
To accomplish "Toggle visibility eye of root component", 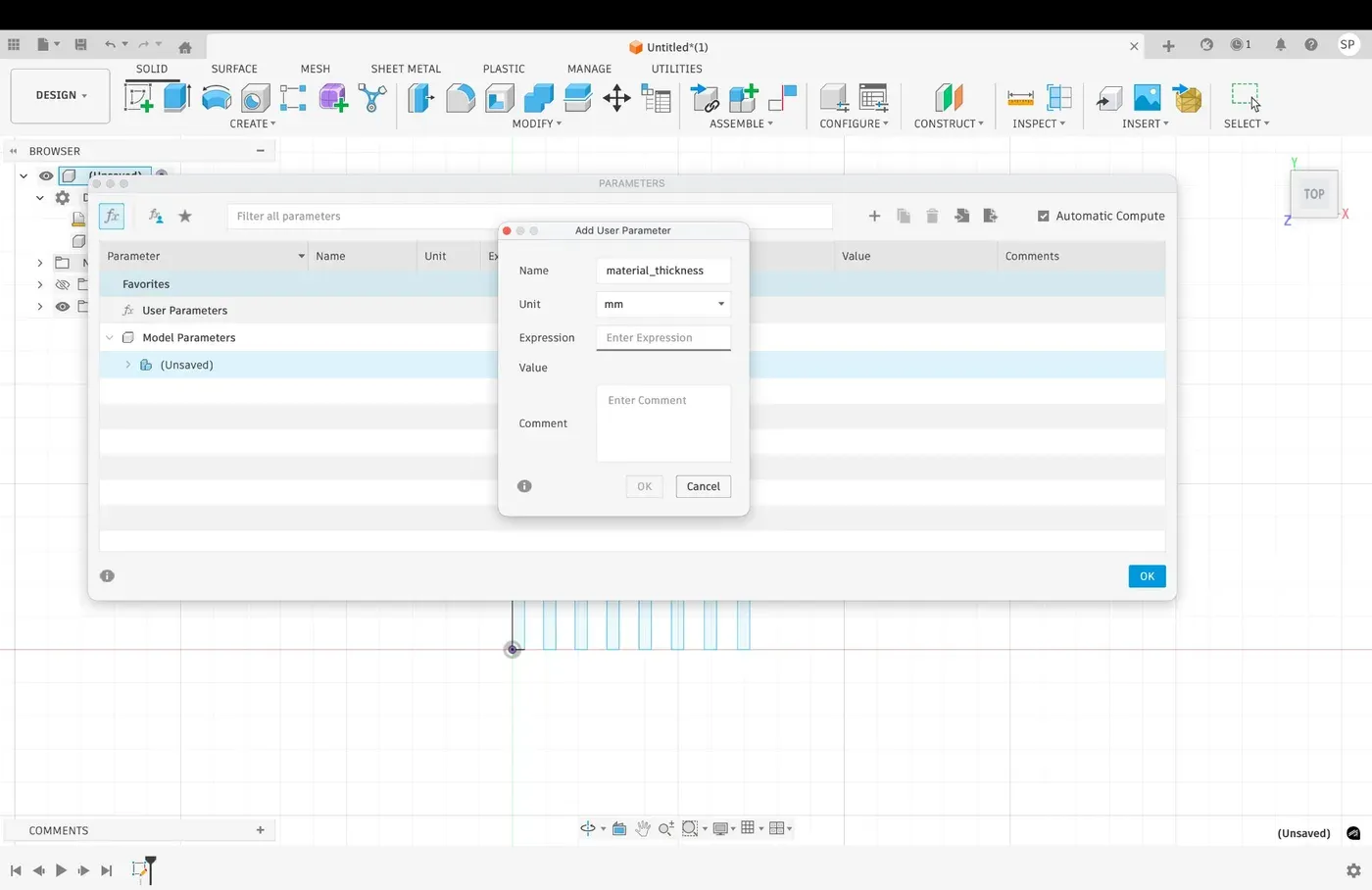I will coord(46,175).
